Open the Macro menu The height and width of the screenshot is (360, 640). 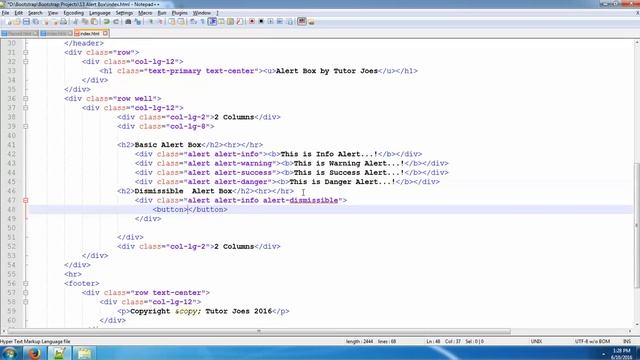click(145, 13)
